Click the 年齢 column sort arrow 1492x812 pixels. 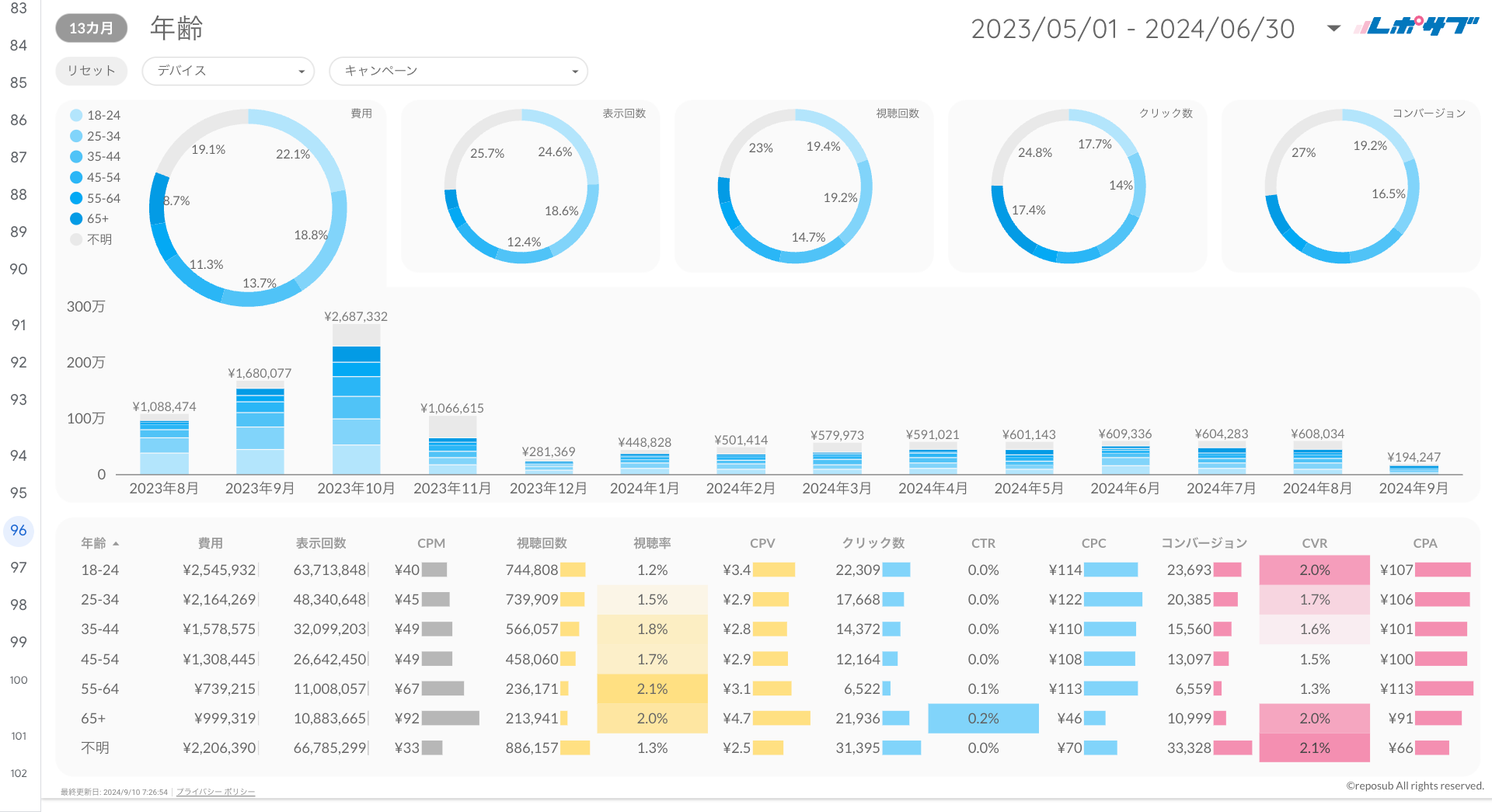point(116,544)
